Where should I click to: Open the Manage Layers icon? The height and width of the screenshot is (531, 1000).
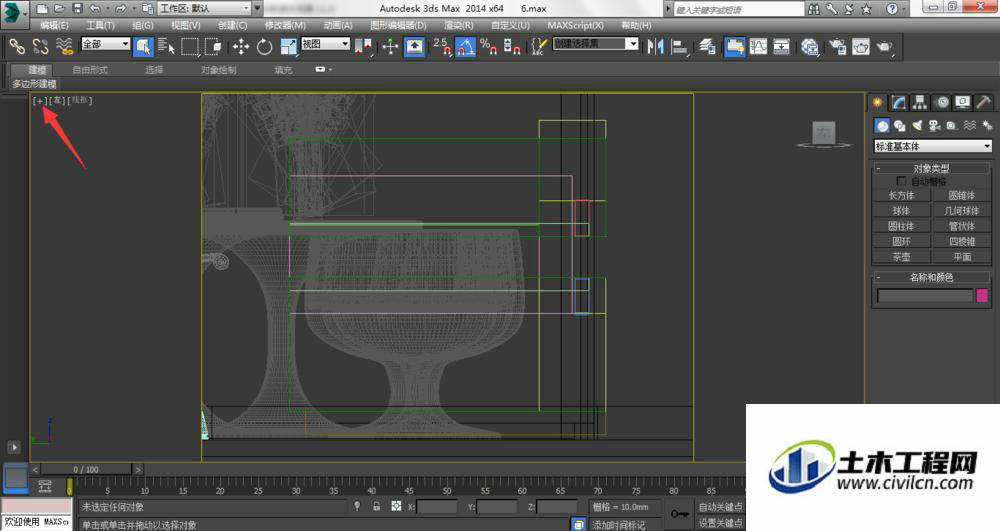pos(707,47)
